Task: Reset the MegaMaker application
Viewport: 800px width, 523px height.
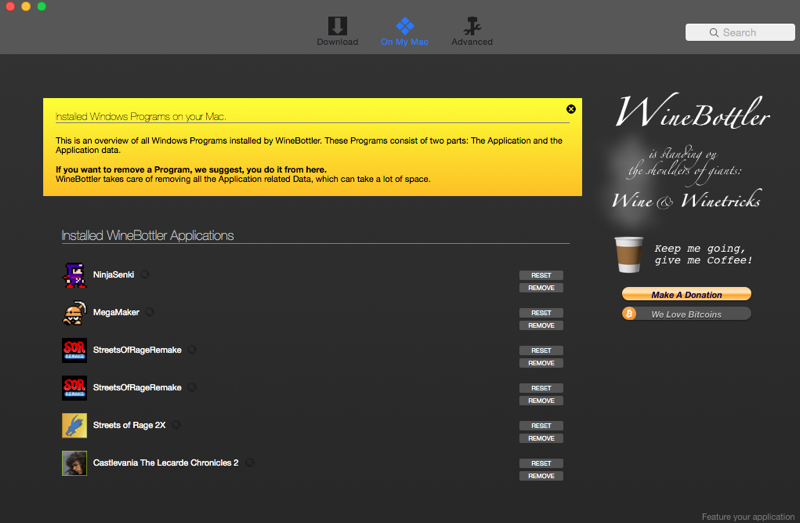Action: (541, 313)
